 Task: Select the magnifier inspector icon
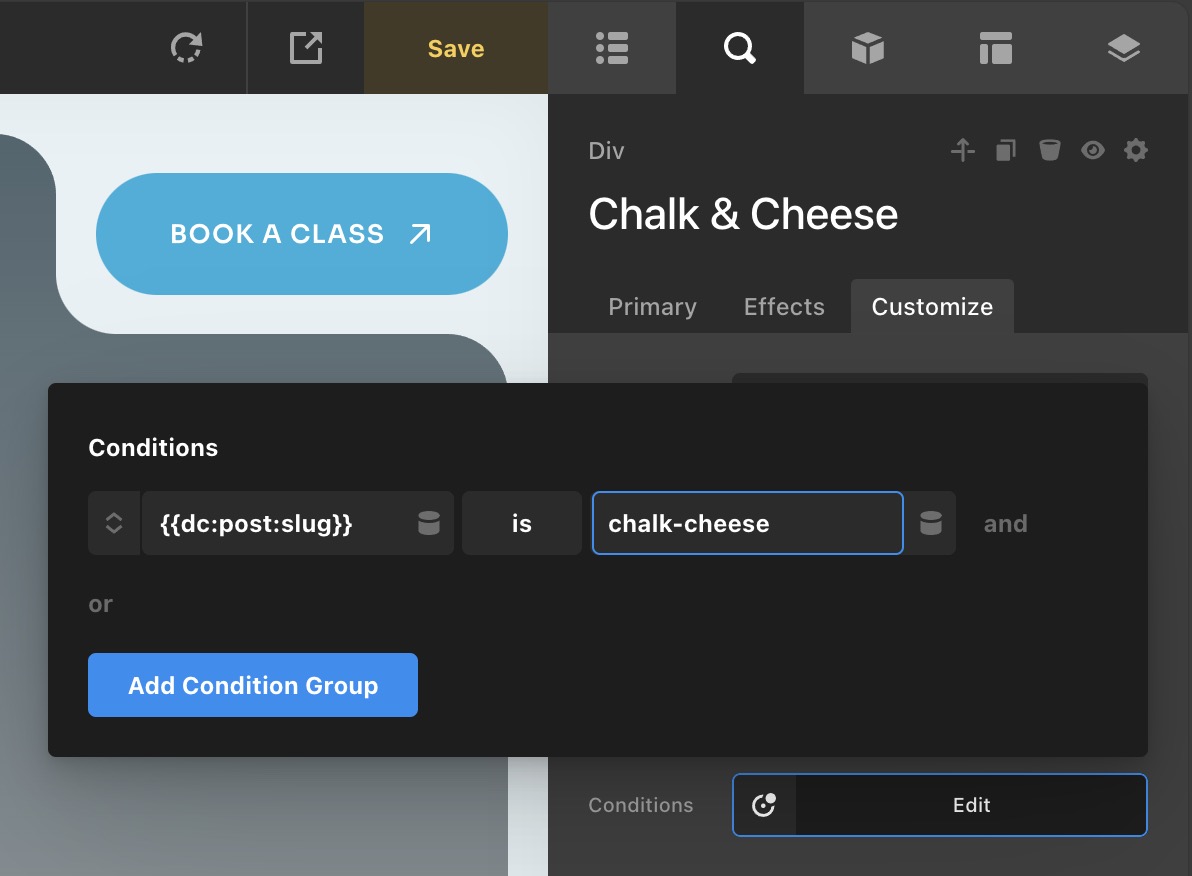[x=740, y=48]
